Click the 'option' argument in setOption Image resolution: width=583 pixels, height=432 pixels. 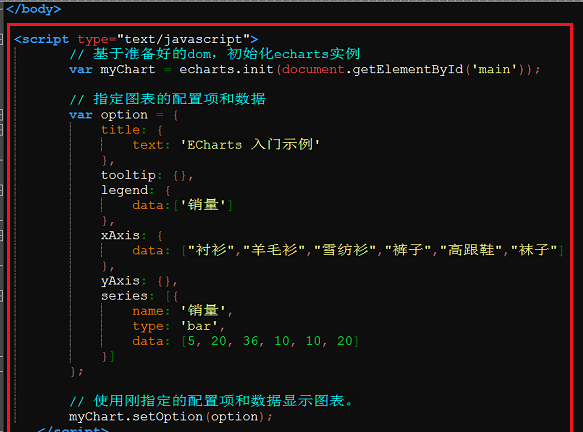tap(234, 417)
